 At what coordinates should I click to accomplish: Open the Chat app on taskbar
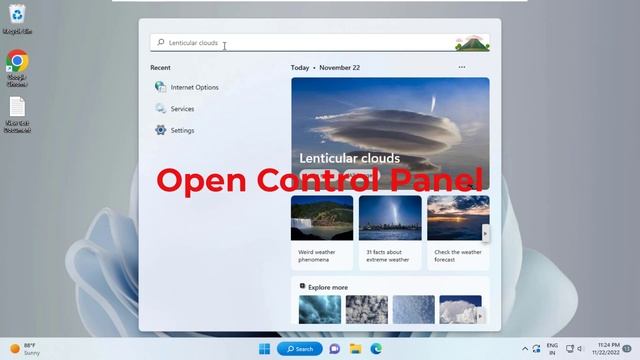[x=335, y=349]
